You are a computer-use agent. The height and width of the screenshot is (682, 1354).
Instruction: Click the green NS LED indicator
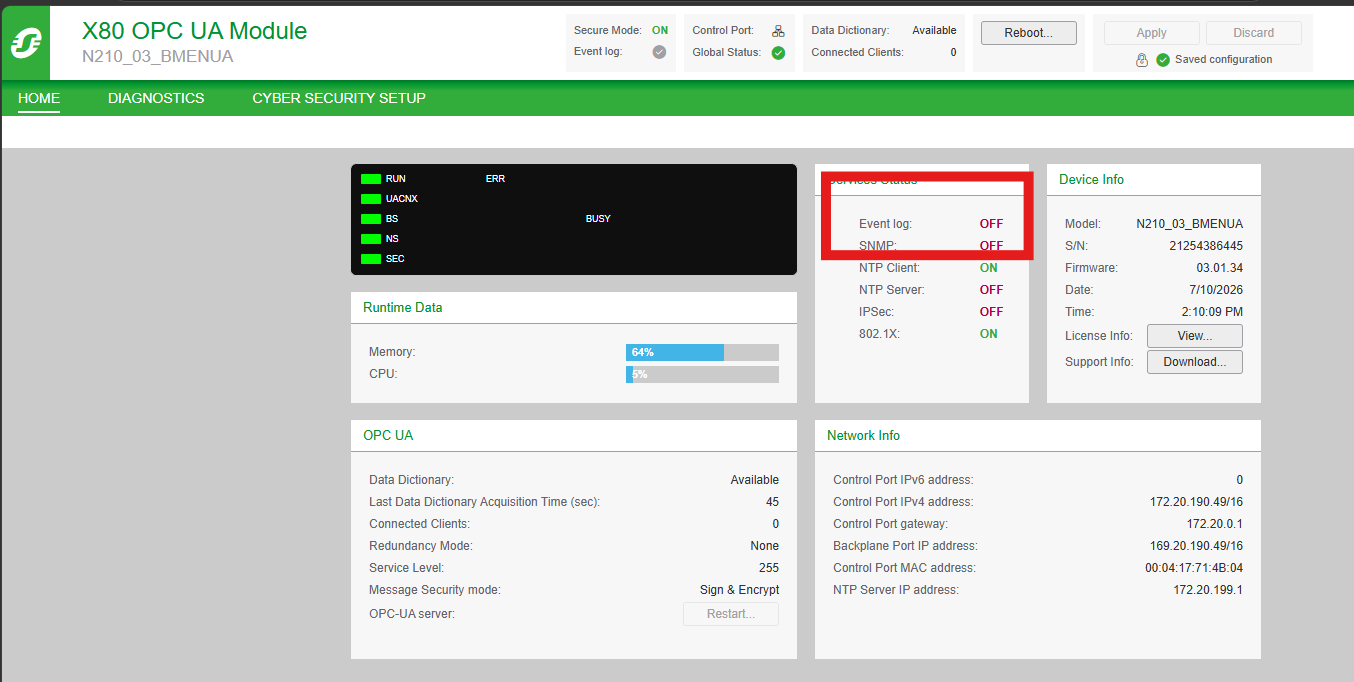(371, 239)
